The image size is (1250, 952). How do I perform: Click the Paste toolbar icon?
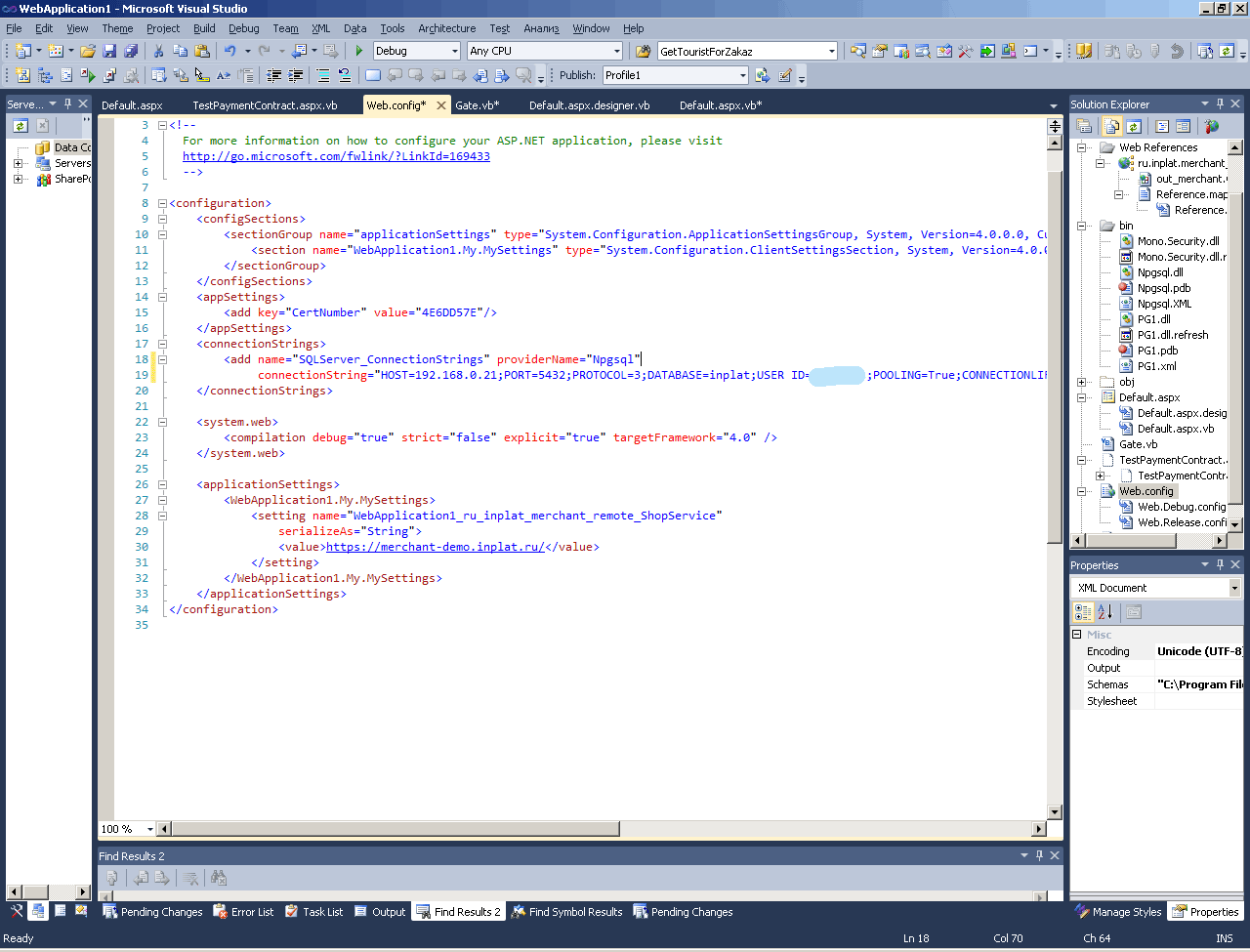point(202,51)
